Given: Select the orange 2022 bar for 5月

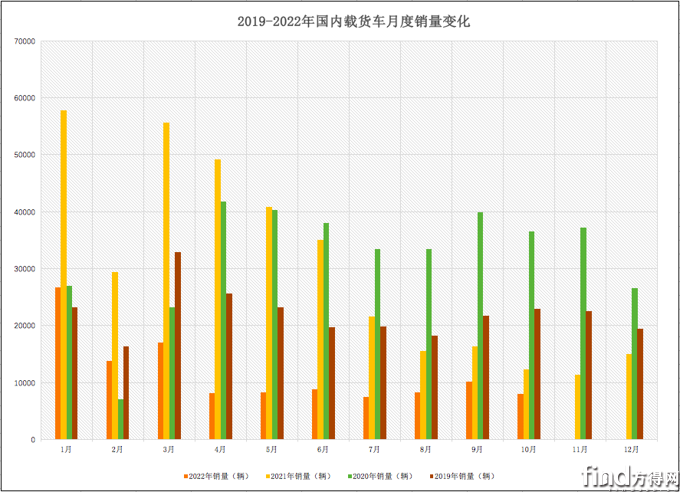Looking at the screenshot, I should point(263,416).
